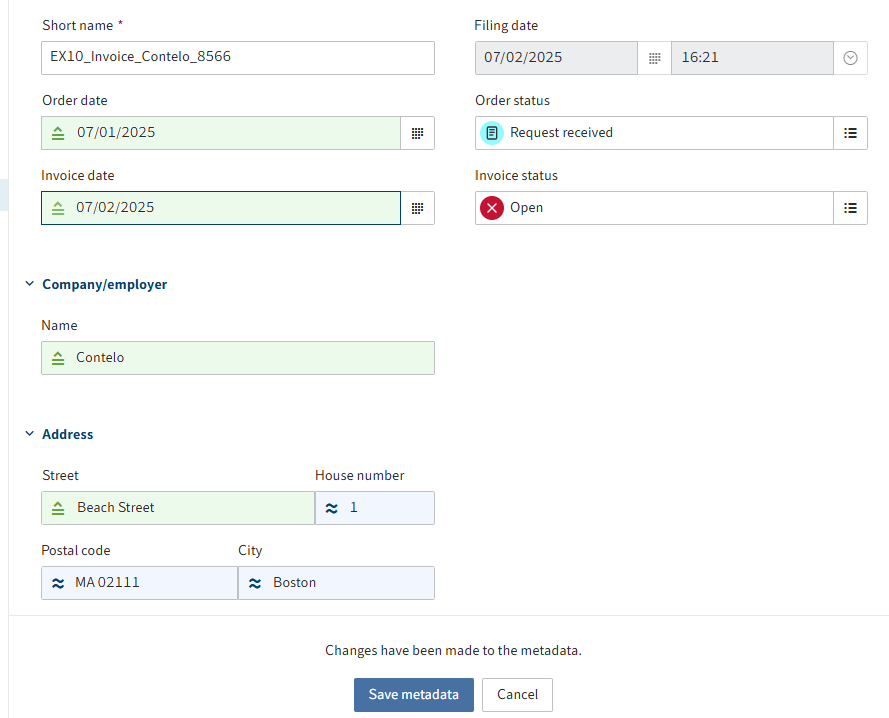Click the Request received status icon
Image resolution: width=889 pixels, height=718 pixels.
492,133
